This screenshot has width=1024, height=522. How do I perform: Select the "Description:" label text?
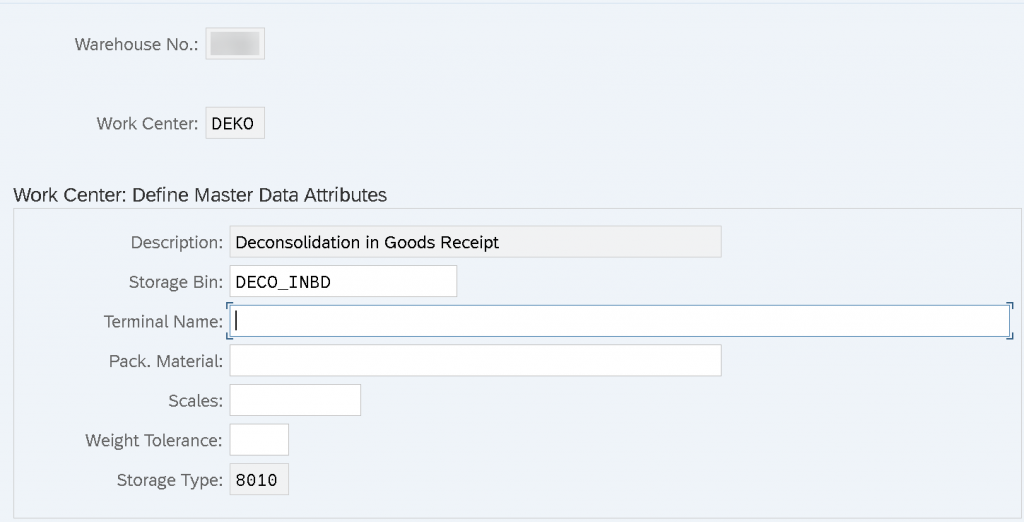tap(177, 242)
